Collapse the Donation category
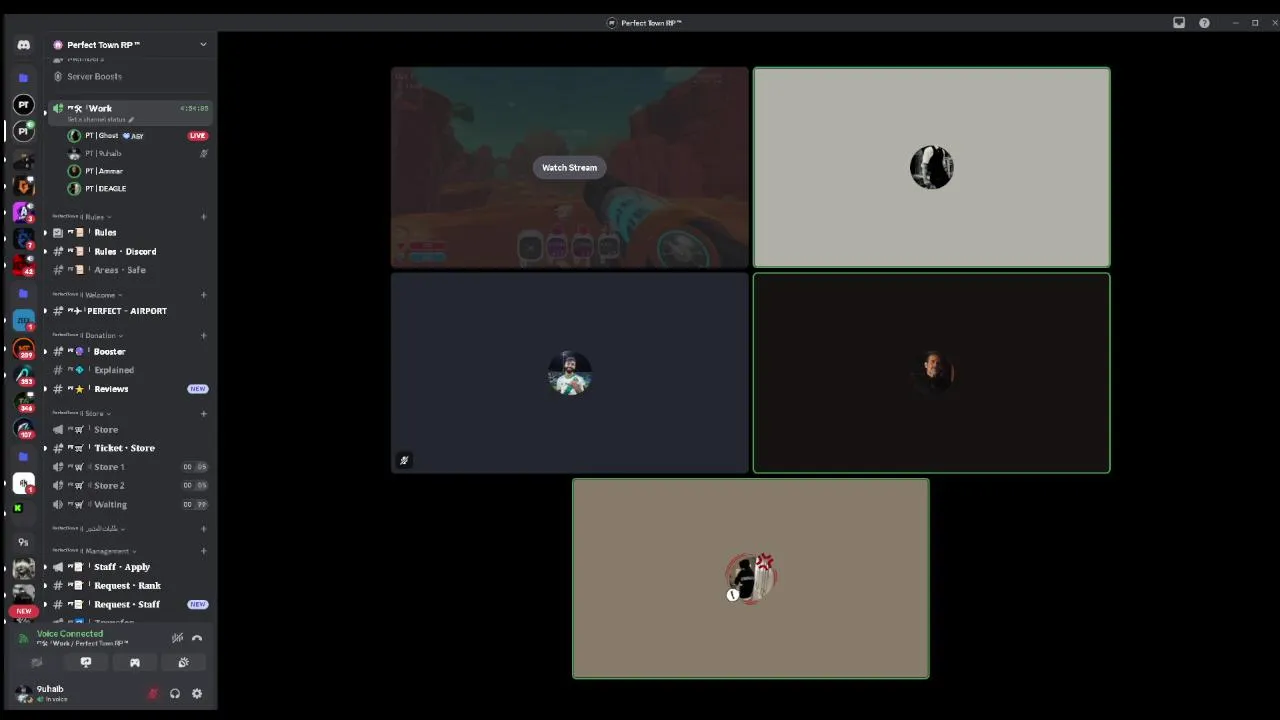This screenshot has height=720, width=1280. pyautogui.click(x=88, y=335)
